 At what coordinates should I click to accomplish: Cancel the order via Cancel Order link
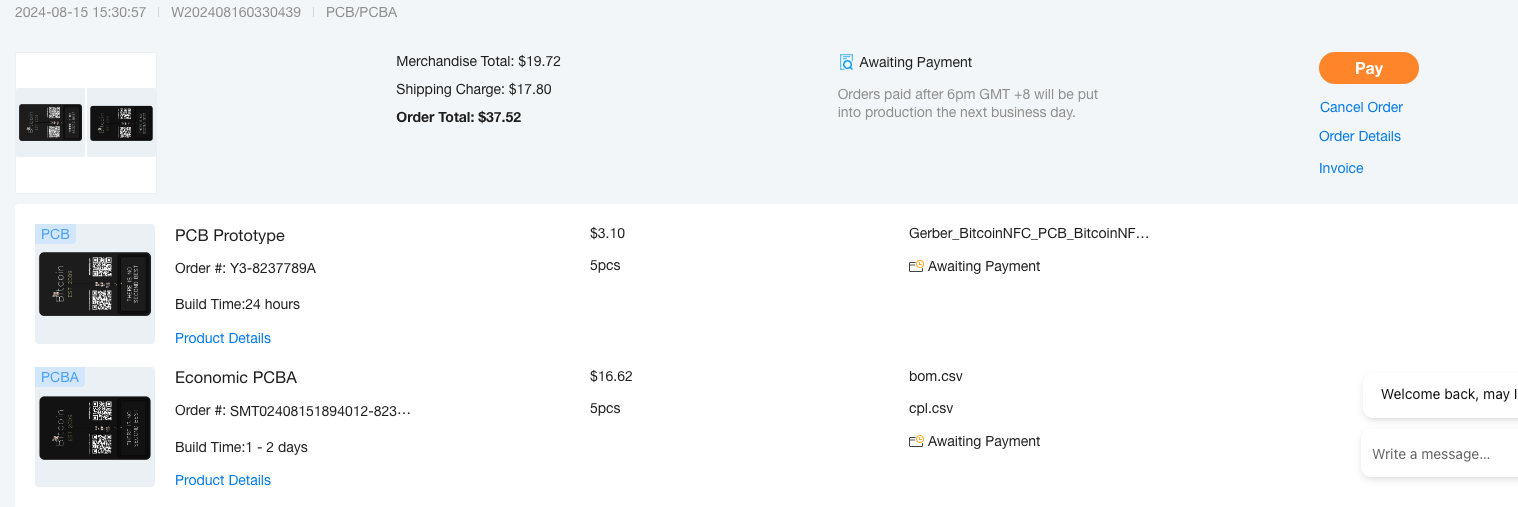coord(1361,107)
